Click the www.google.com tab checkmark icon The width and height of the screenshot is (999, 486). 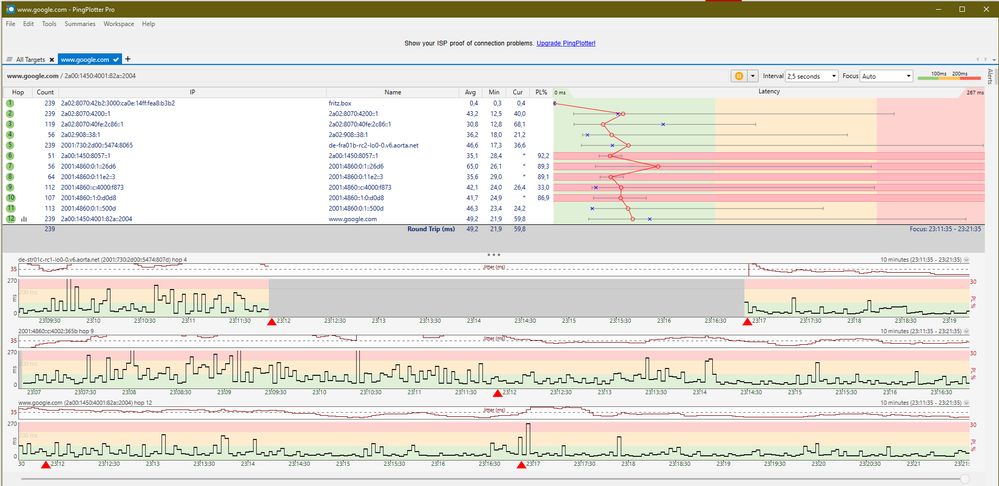click(x=116, y=59)
